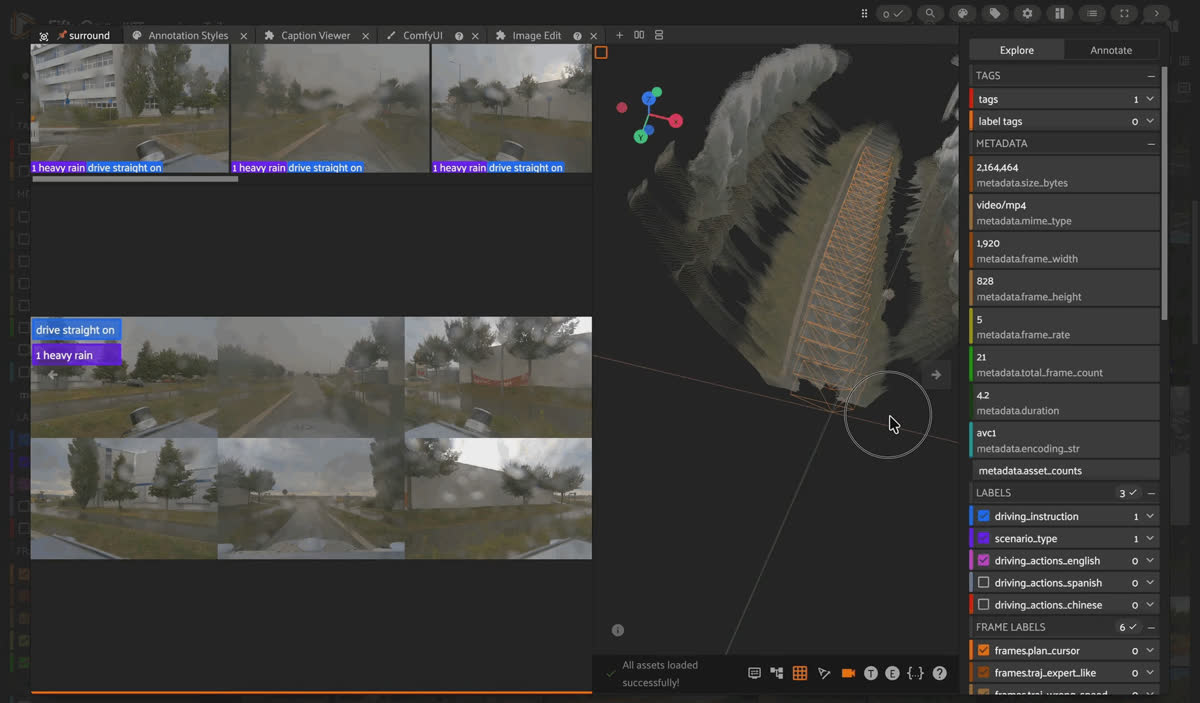Image resolution: width=1200 pixels, height=703 pixels.
Task: Split panel vertically icon
Action: (x=659, y=35)
